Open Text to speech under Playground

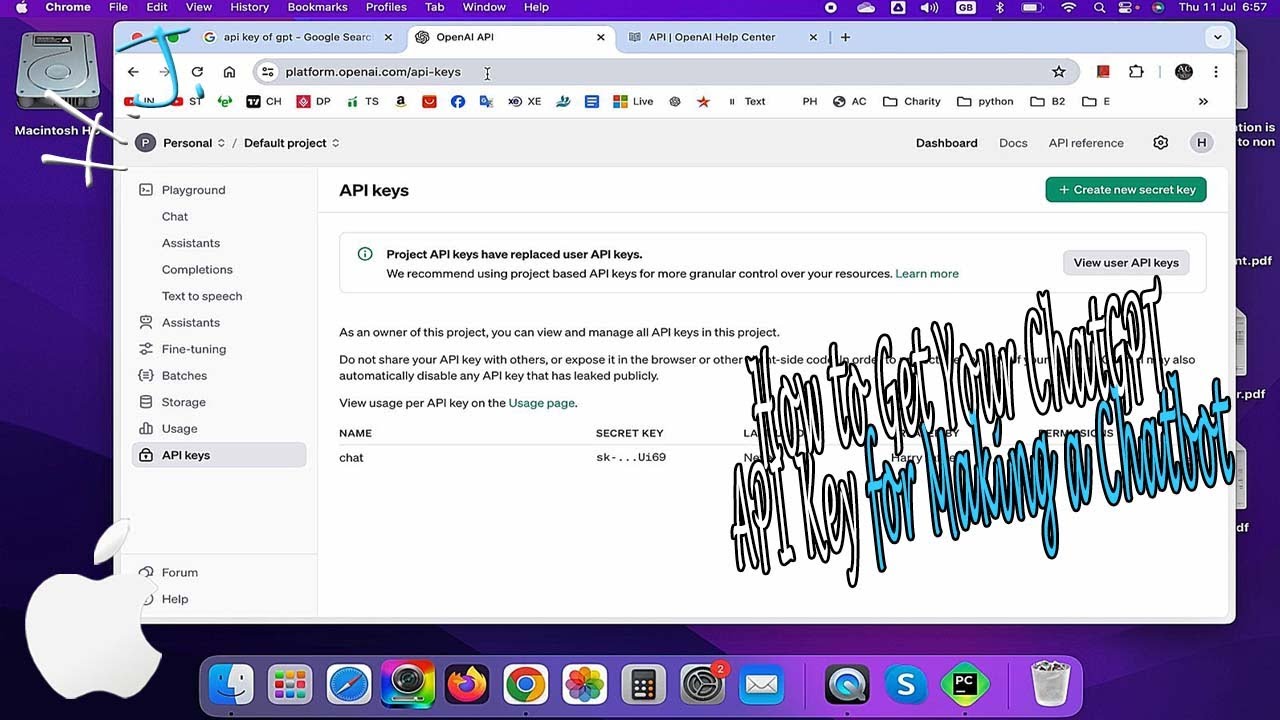coord(202,296)
